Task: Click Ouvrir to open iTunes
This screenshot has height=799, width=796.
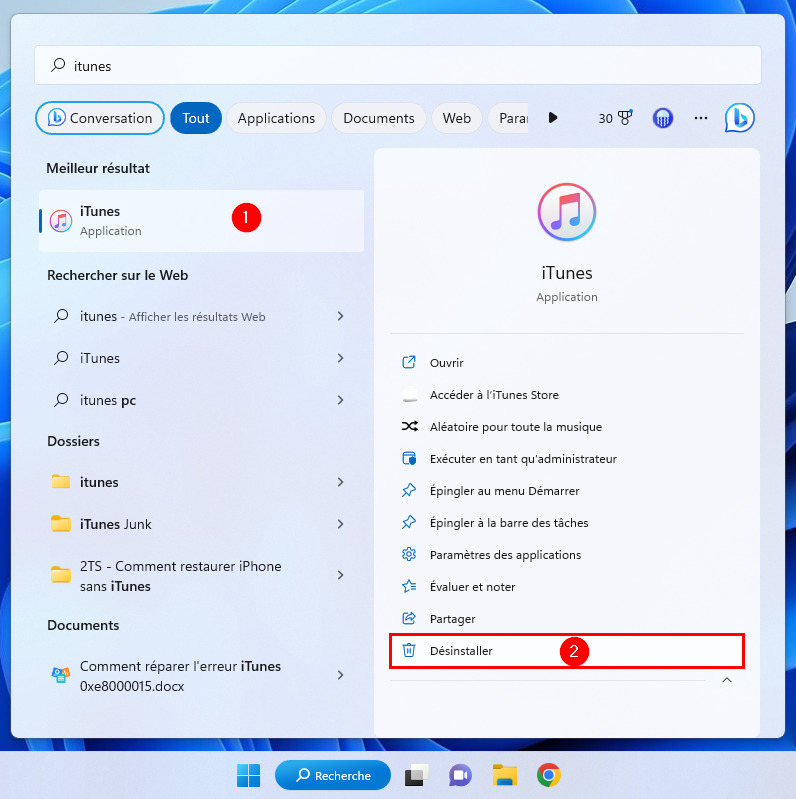Action: tap(567, 363)
